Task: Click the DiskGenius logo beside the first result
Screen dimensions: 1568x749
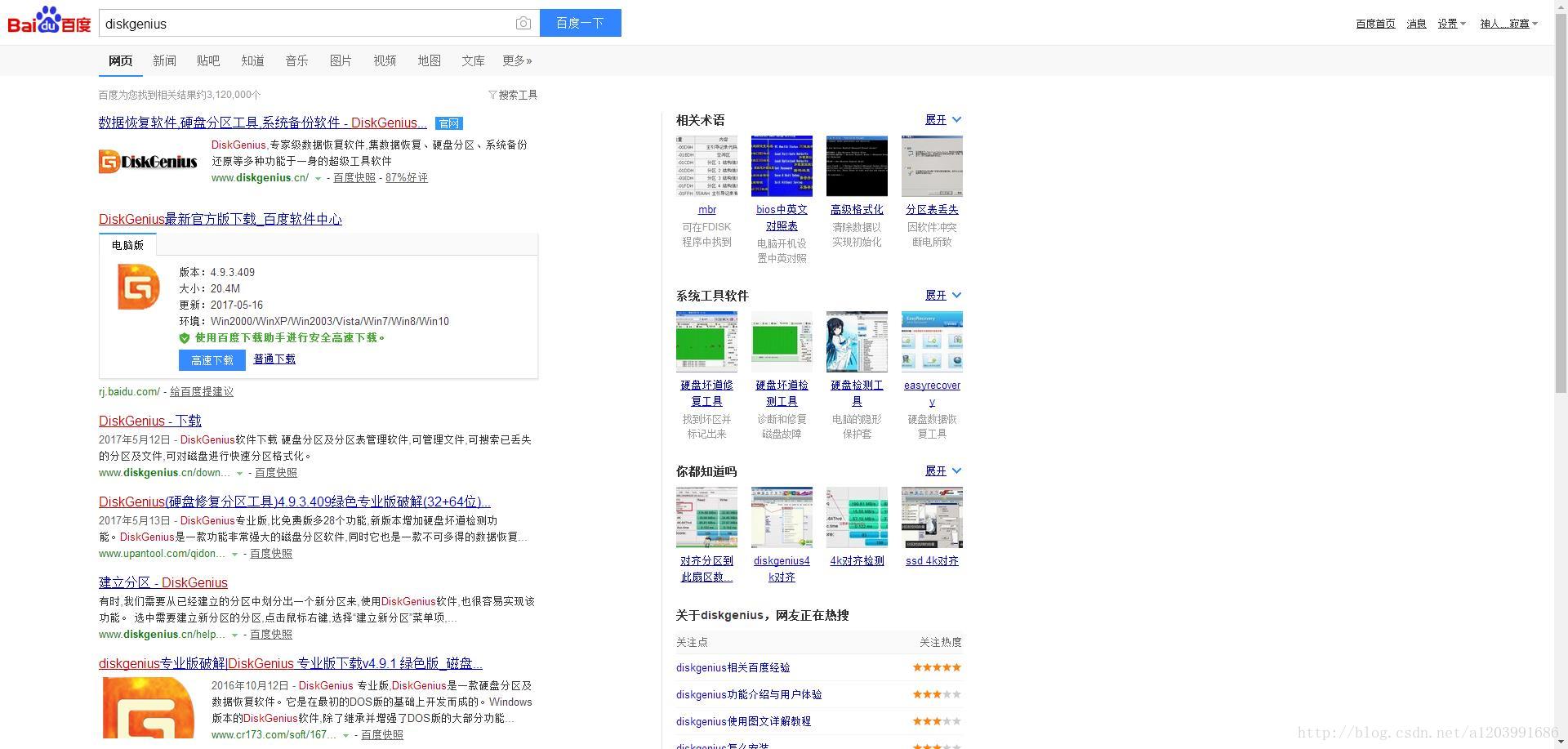Action: (148, 161)
